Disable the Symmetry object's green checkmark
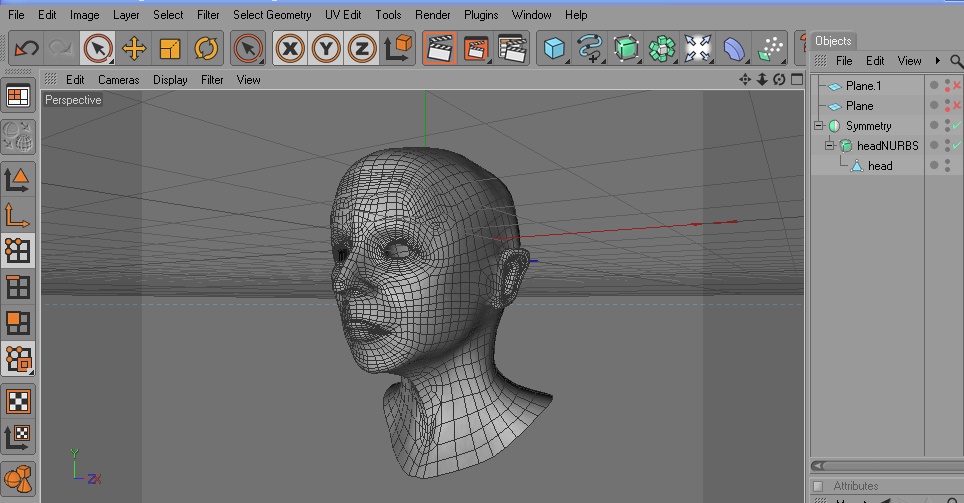 point(956,126)
